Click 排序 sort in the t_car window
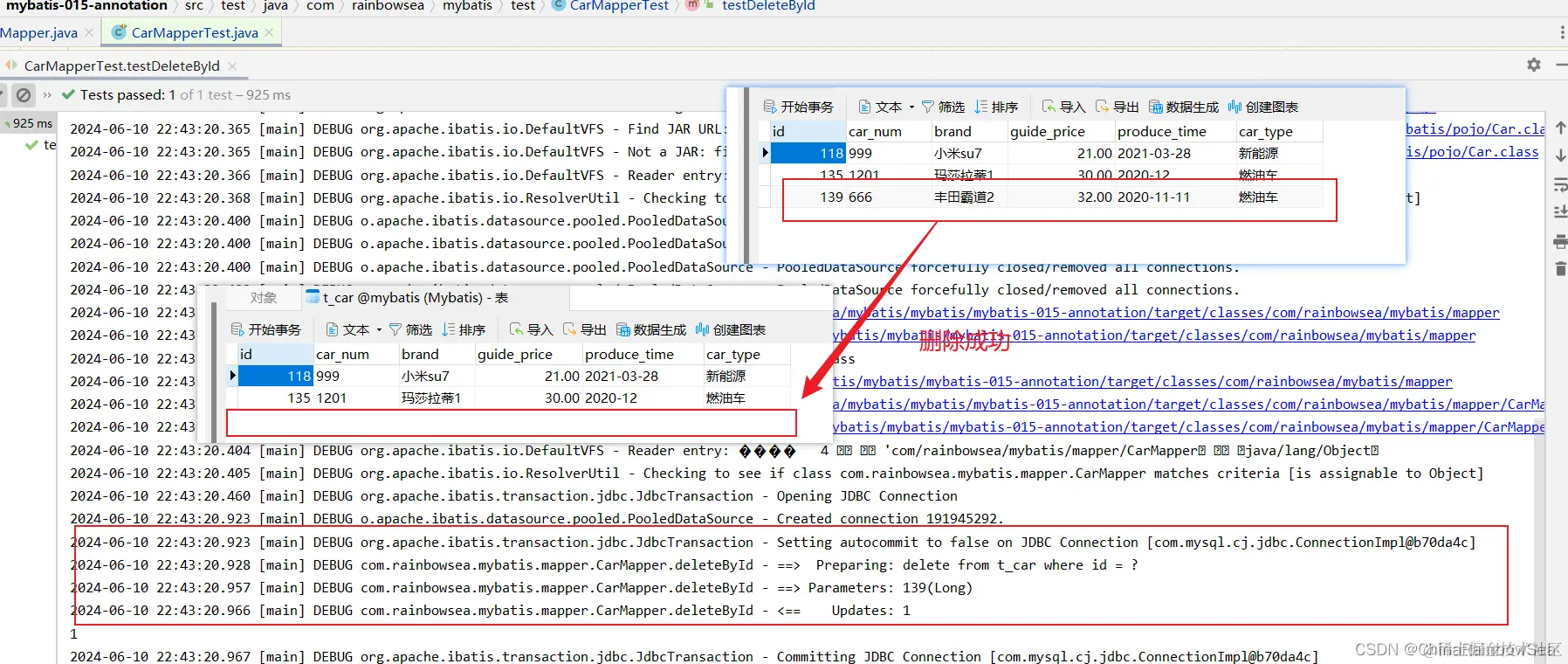1568x664 pixels. click(x=464, y=329)
